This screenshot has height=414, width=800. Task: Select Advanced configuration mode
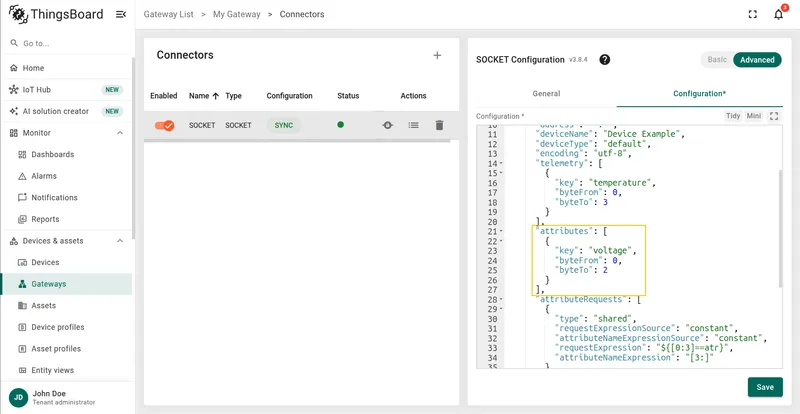pos(757,60)
